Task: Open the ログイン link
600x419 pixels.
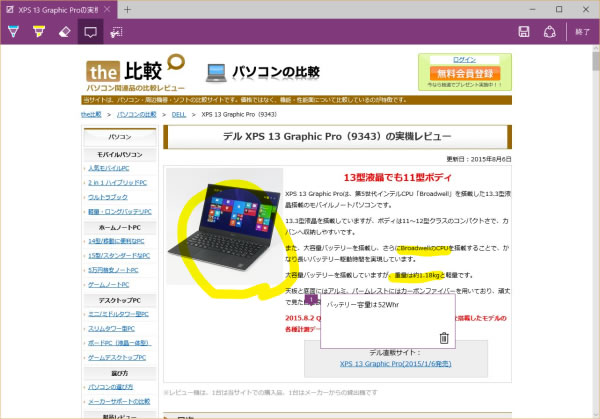Action: coord(464,60)
